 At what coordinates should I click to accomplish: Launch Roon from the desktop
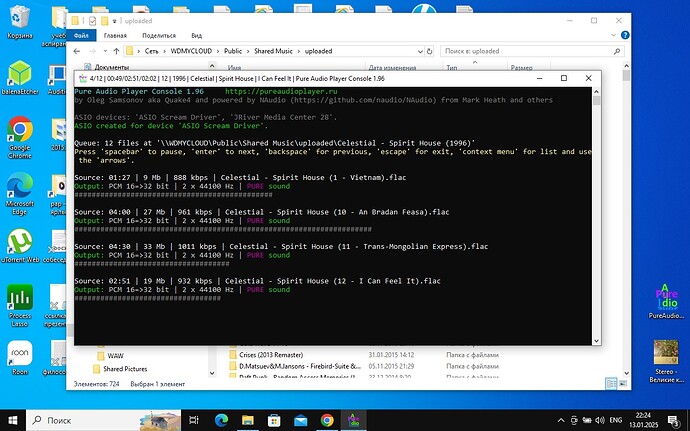point(20,357)
